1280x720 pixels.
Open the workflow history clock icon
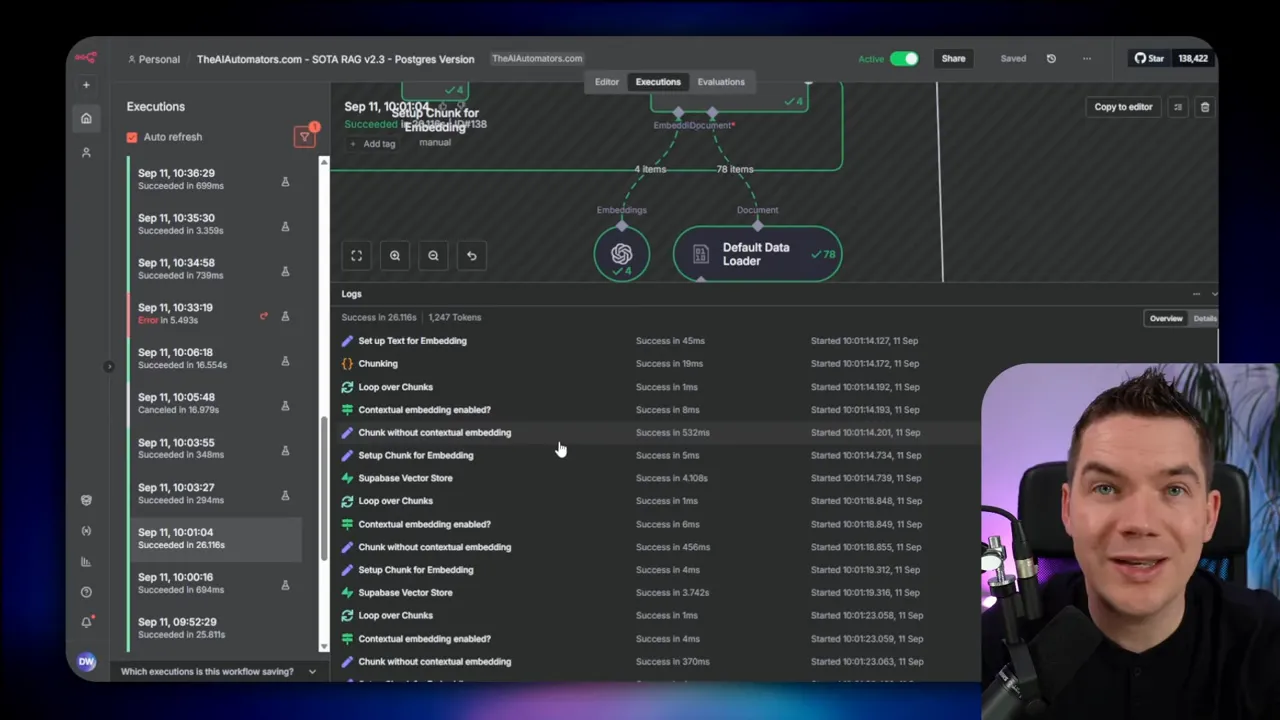(1051, 59)
